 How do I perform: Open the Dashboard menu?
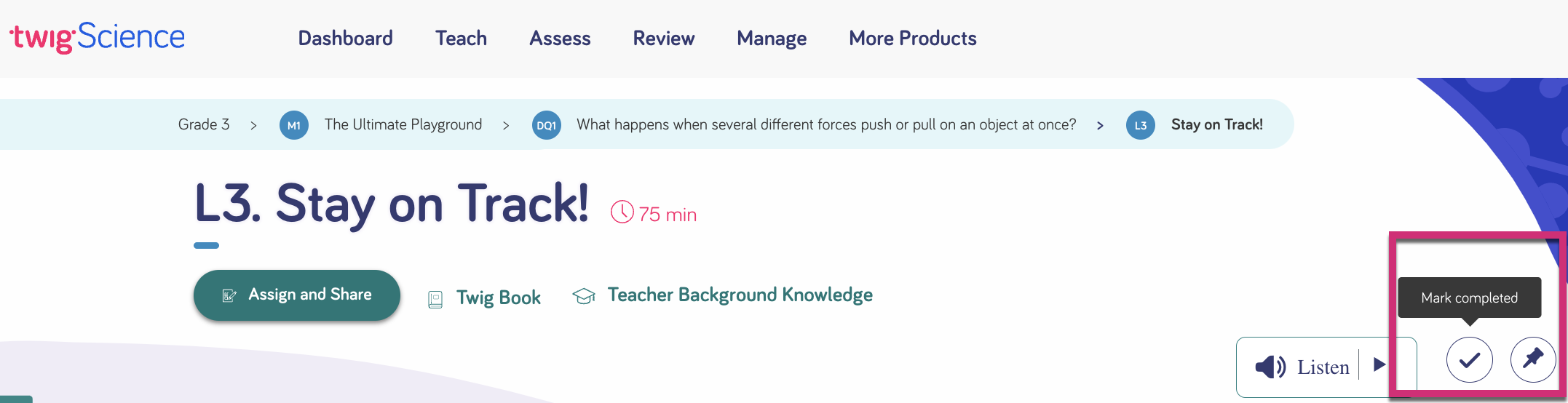coord(345,39)
